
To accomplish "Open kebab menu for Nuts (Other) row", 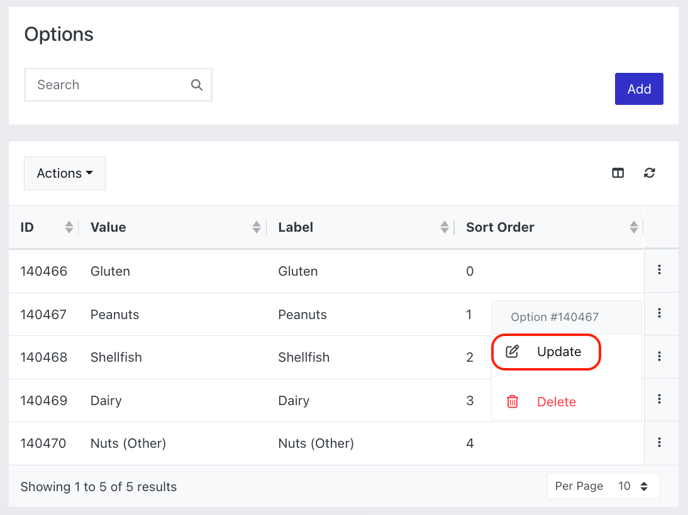I will tap(659, 442).
